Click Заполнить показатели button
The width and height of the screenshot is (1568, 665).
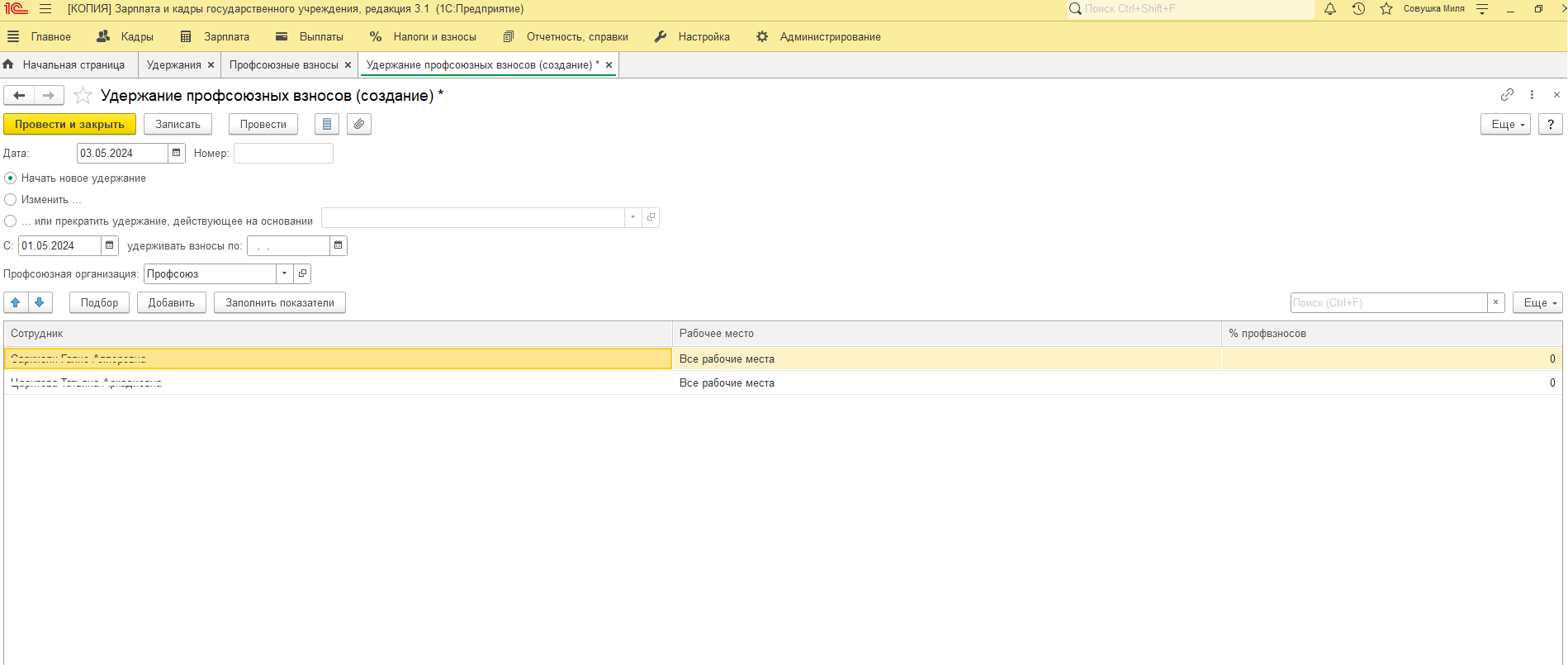point(280,302)
